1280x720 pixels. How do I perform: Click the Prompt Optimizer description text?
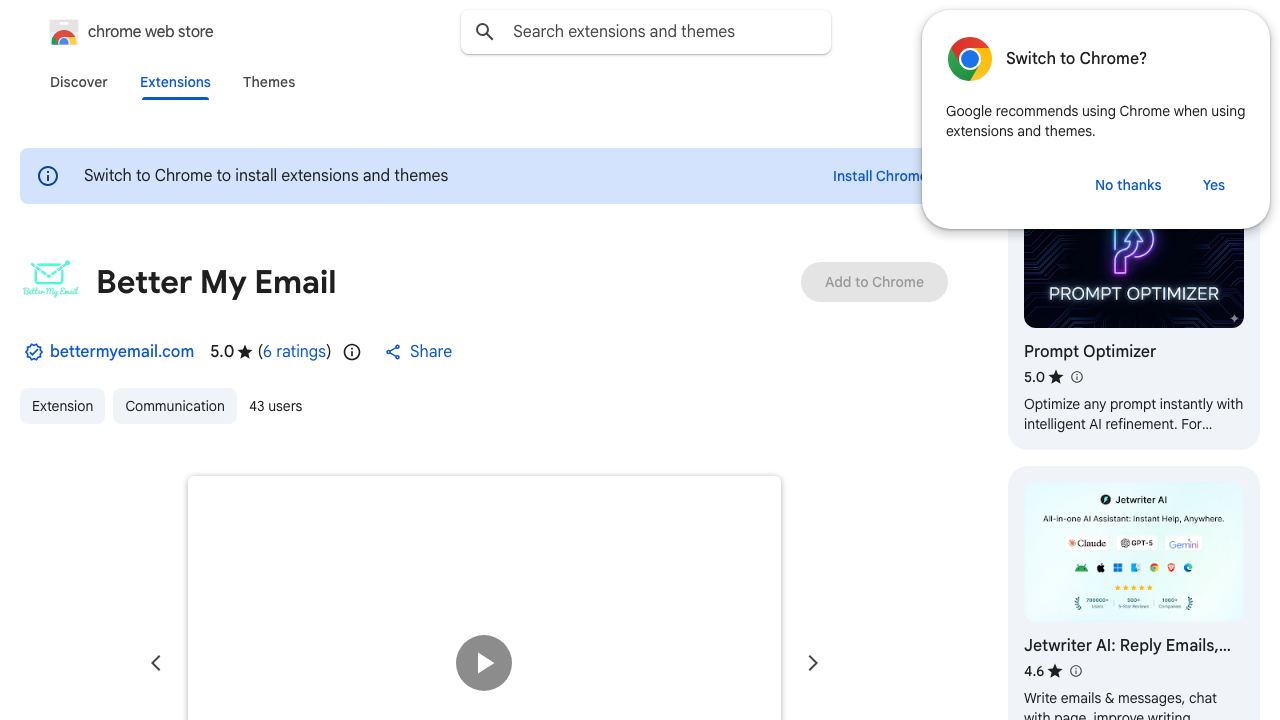[1134, 414]
